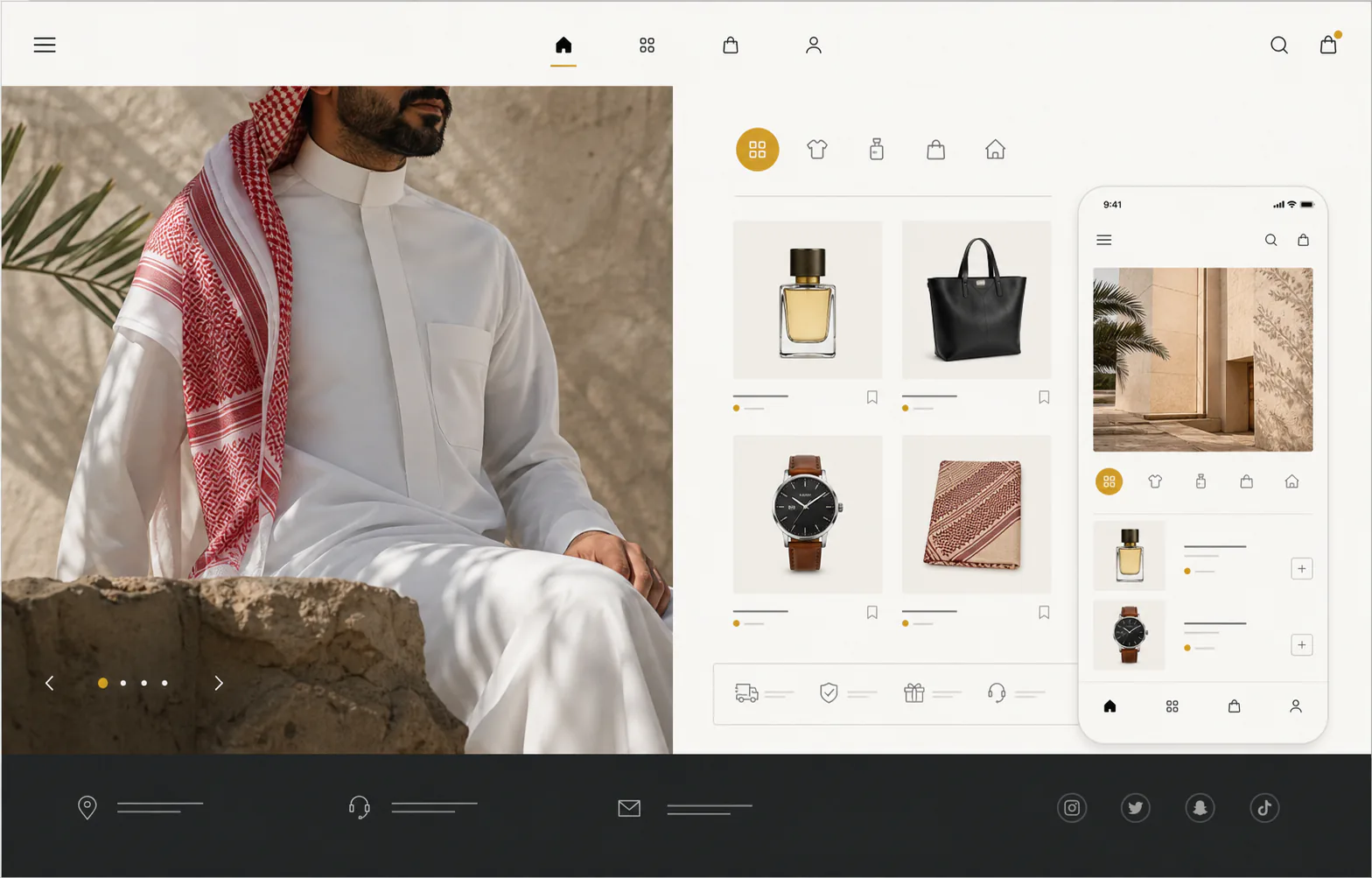
Task: Open the menu in the phone mockup
Action: (1104, 240)
